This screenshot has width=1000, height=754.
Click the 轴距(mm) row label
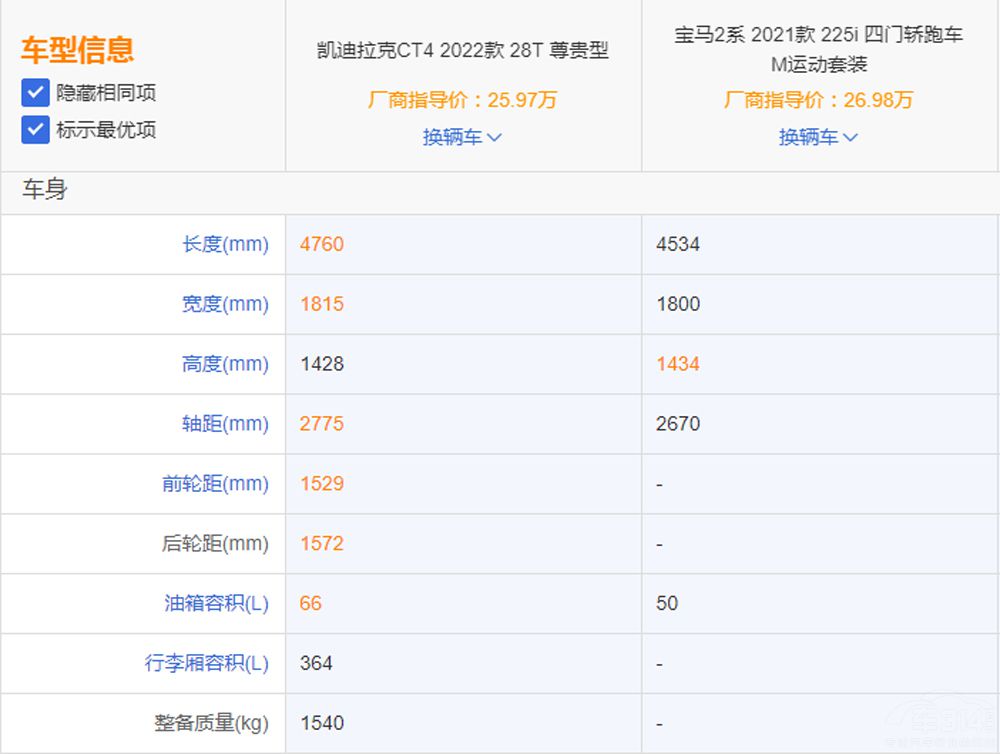click(x=225, y=424)
